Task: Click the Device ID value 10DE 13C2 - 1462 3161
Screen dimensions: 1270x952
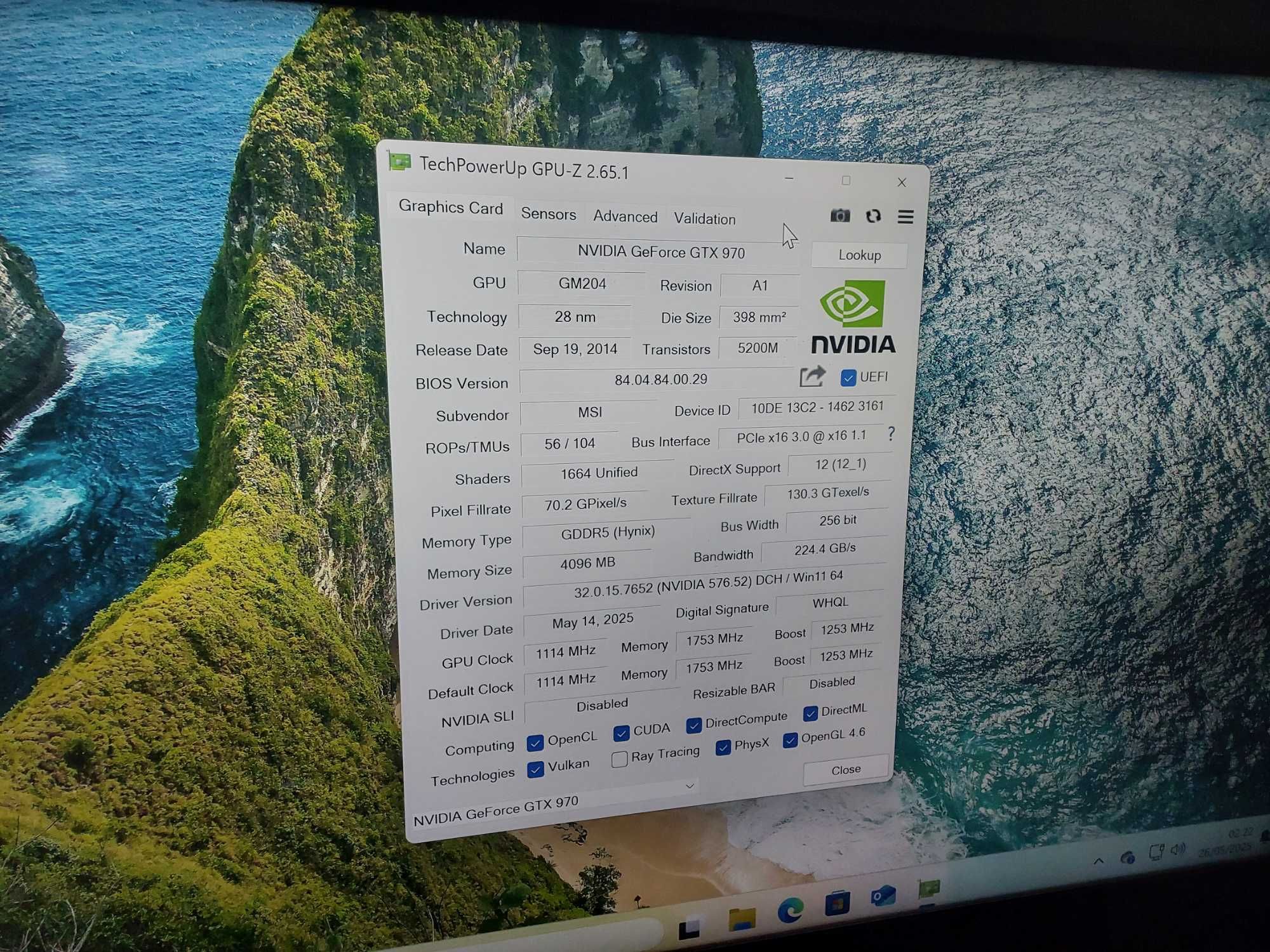Action: 817,407
